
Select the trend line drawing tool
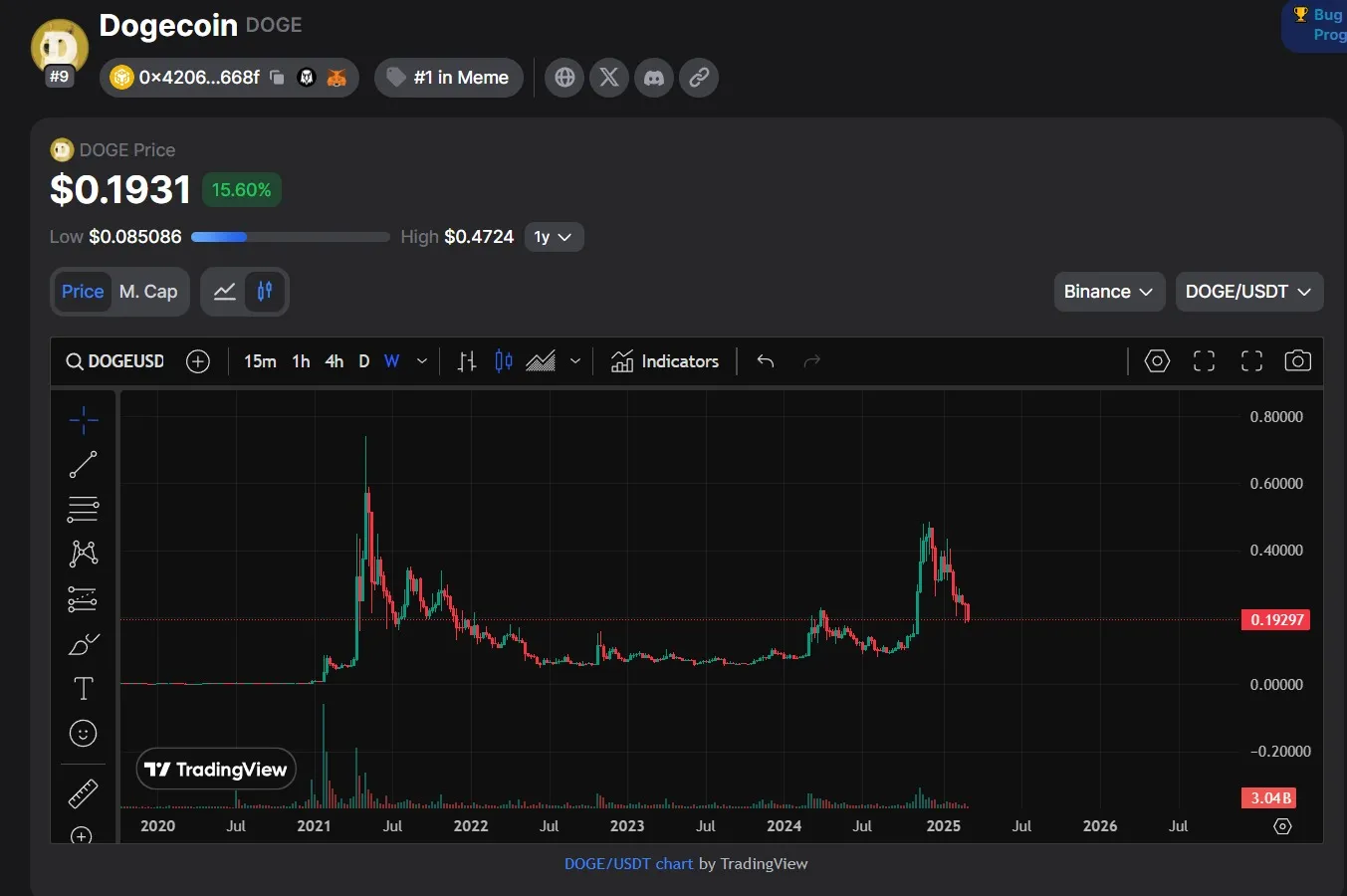coord(83,464)
